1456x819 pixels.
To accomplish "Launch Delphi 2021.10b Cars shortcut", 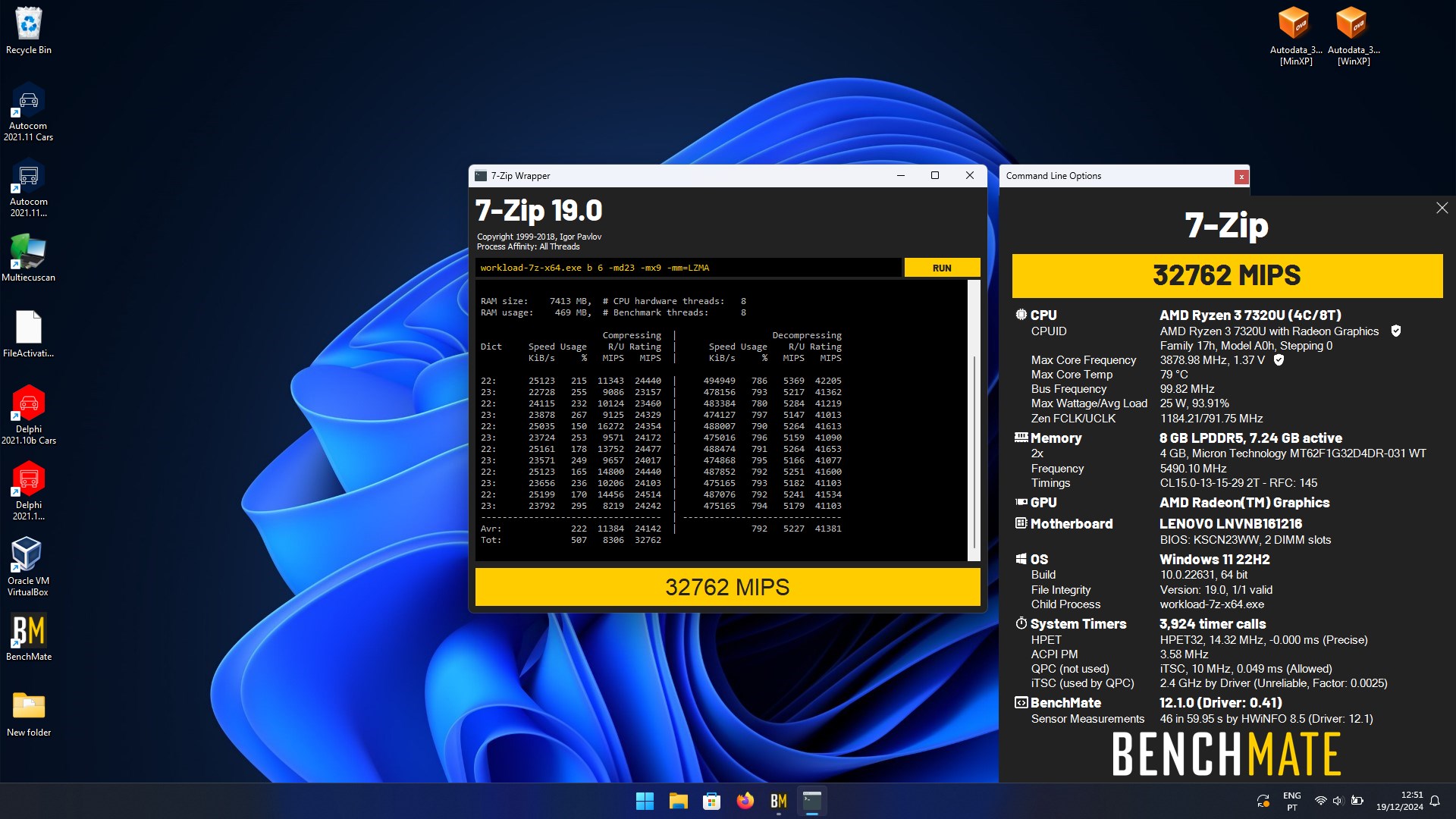I will tap(29, 416).
